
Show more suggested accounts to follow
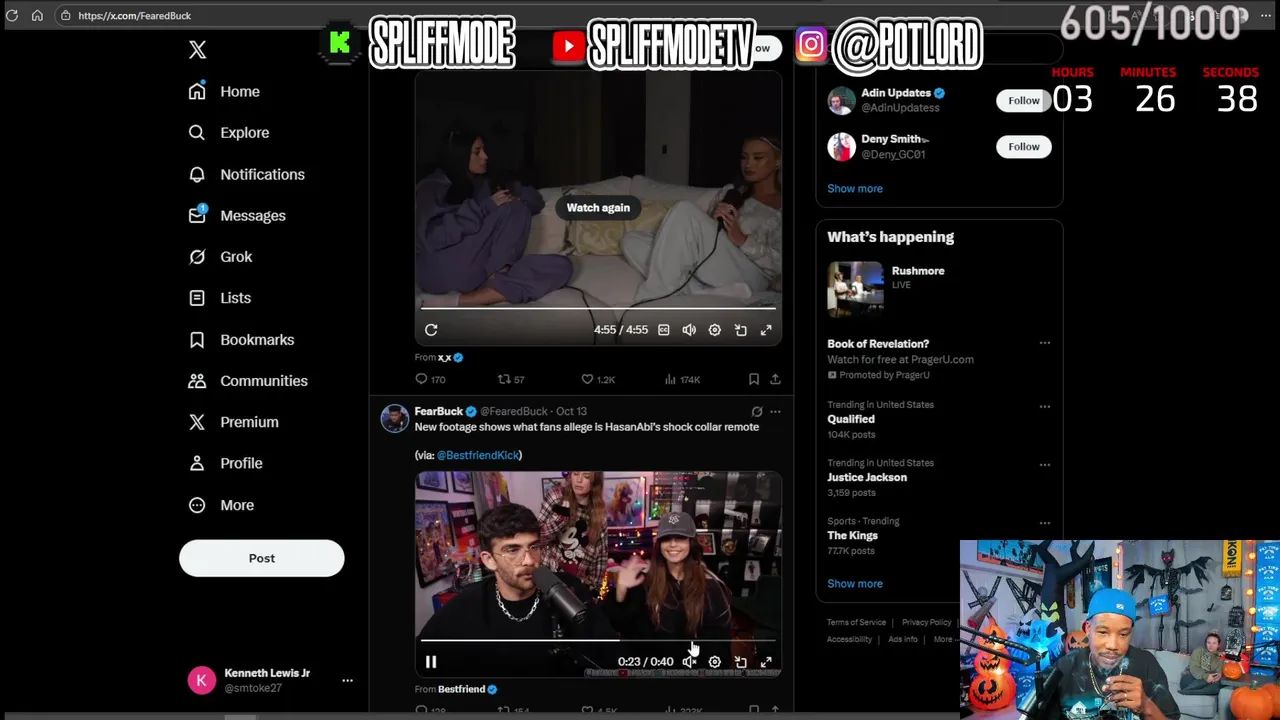click(855, 188)
